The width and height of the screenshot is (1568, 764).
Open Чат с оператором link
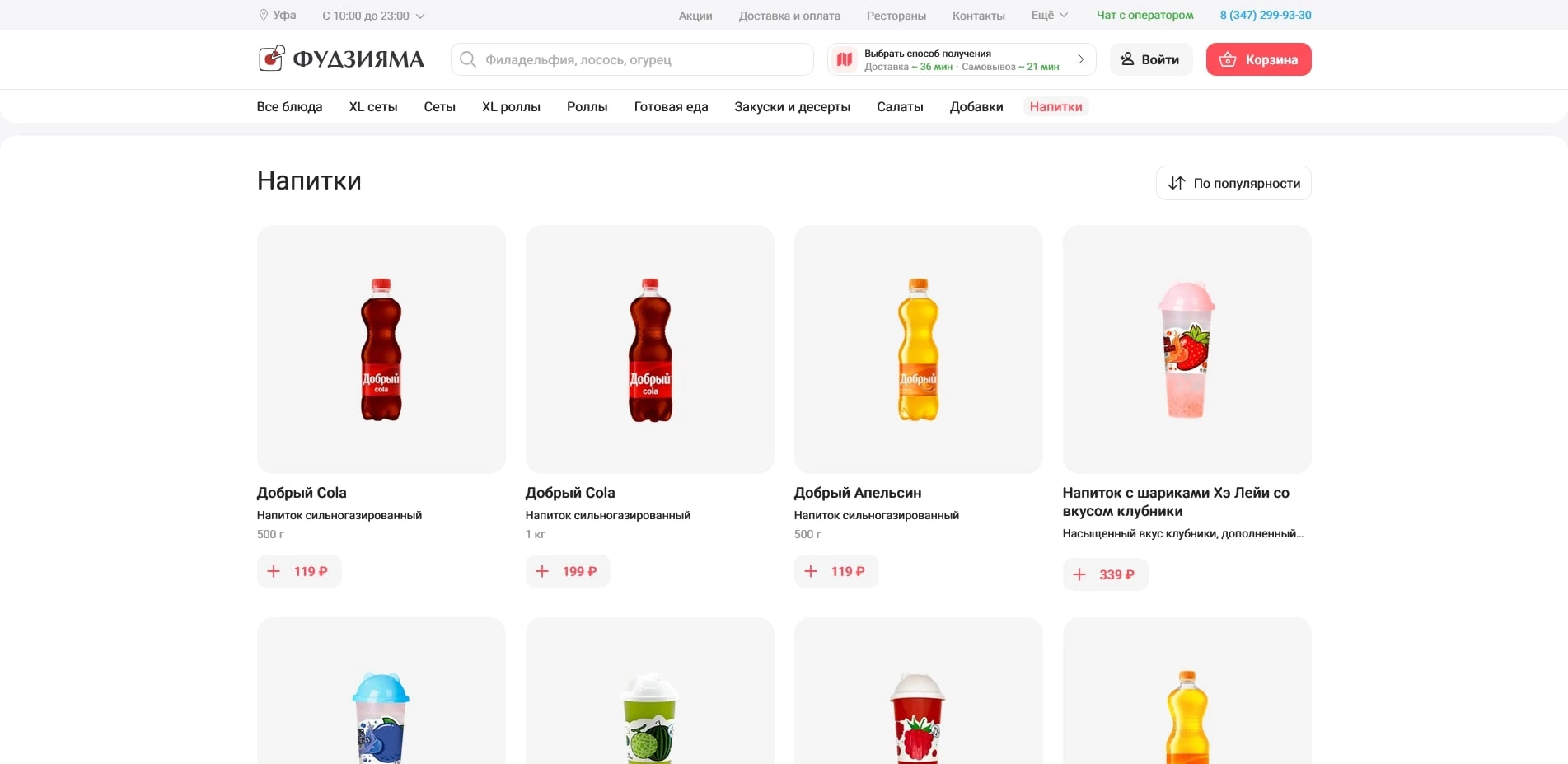pyautogui.click(x=1144, y=15)
